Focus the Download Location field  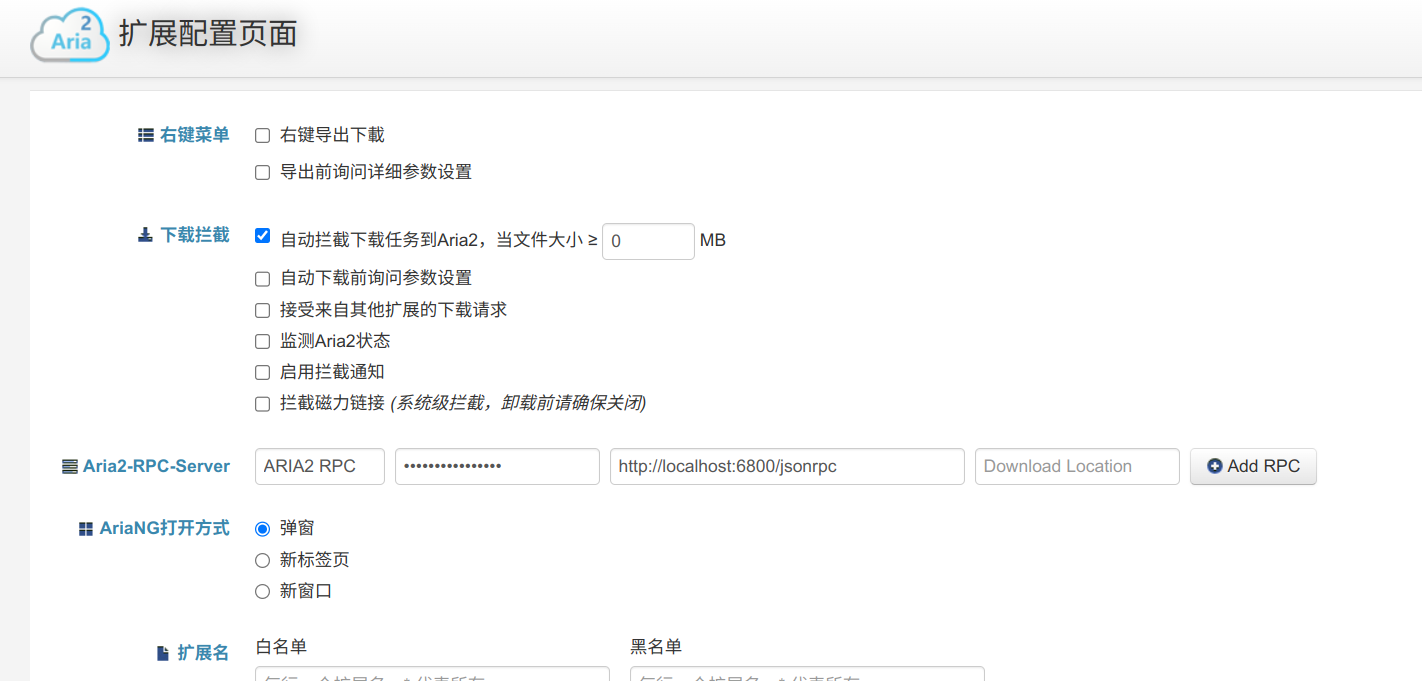click(x=1077, y=466)
